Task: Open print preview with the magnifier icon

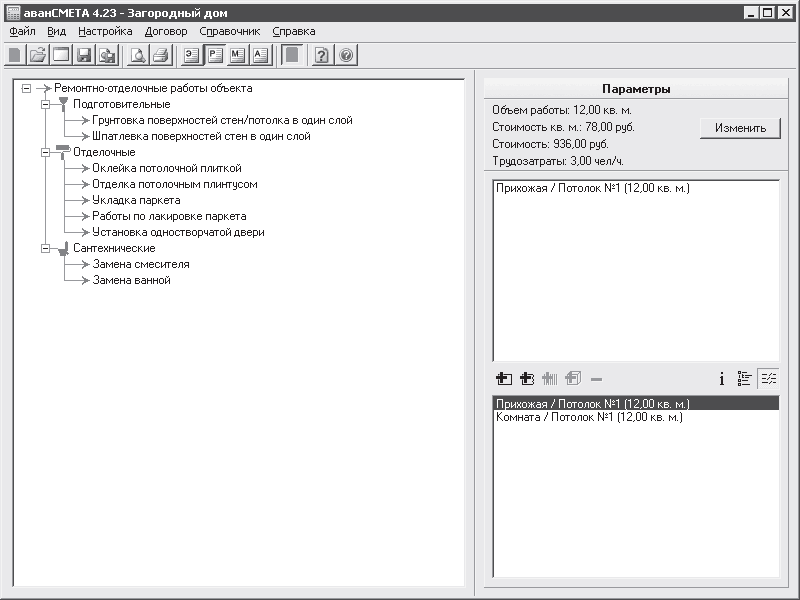Action: 138,55
